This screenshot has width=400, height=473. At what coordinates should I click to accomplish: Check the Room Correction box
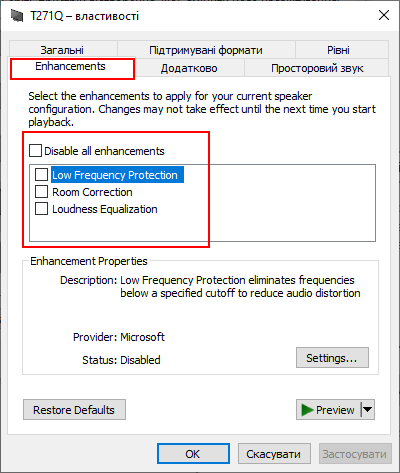41,192
